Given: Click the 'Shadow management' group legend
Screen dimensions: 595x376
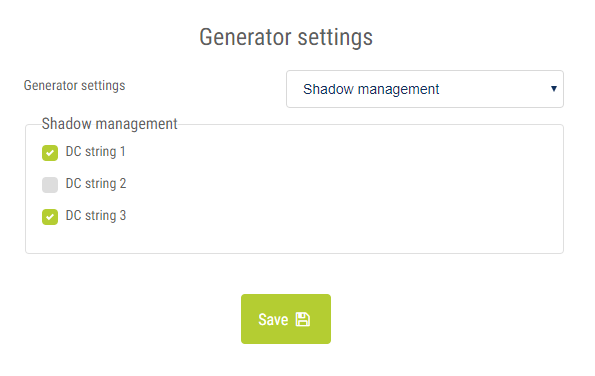Looking at the screenshot, I should click(109, 124).
